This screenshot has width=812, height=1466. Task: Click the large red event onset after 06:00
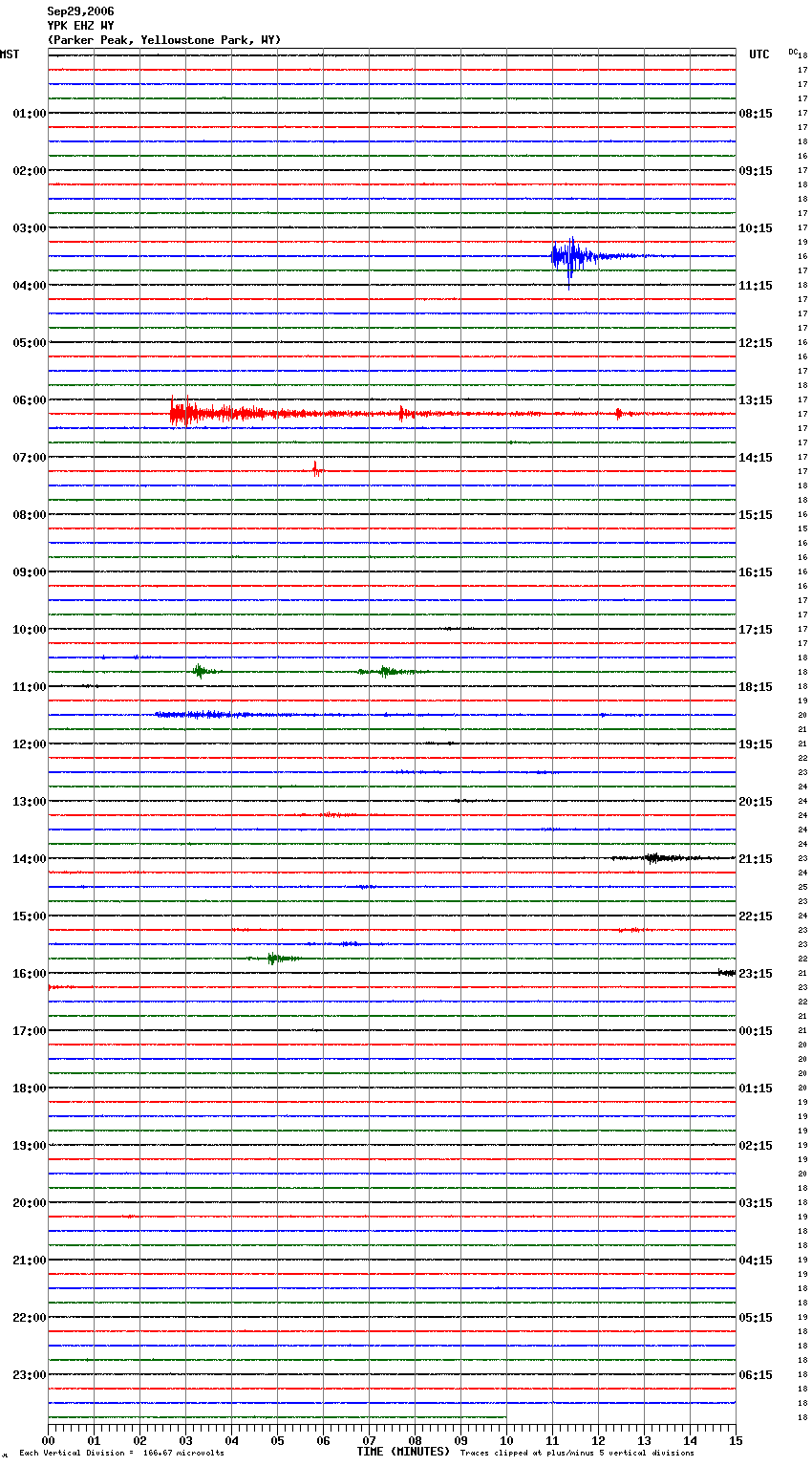(183, 413)
